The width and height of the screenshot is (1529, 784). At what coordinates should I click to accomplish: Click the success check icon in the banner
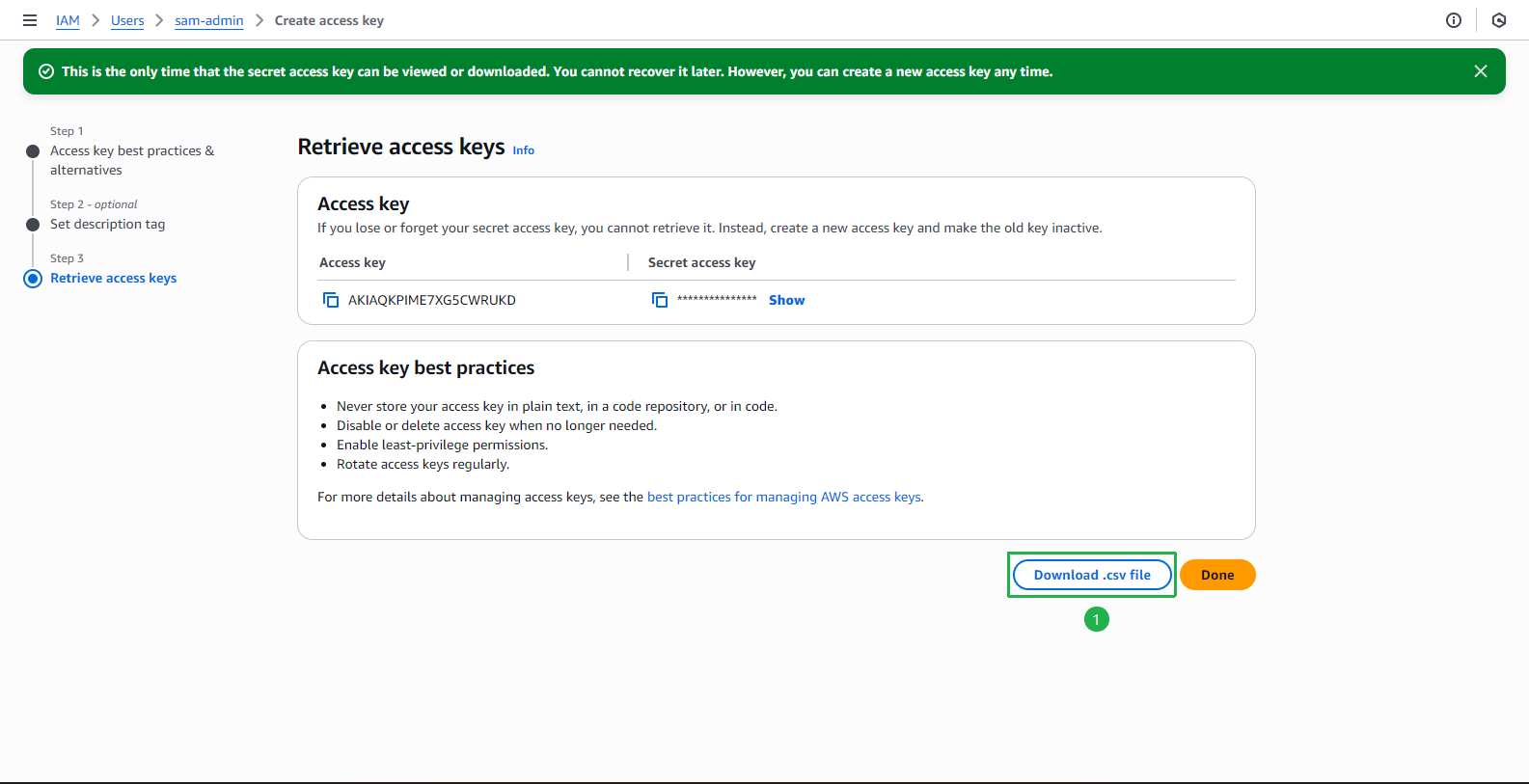(x=45, y=71)
